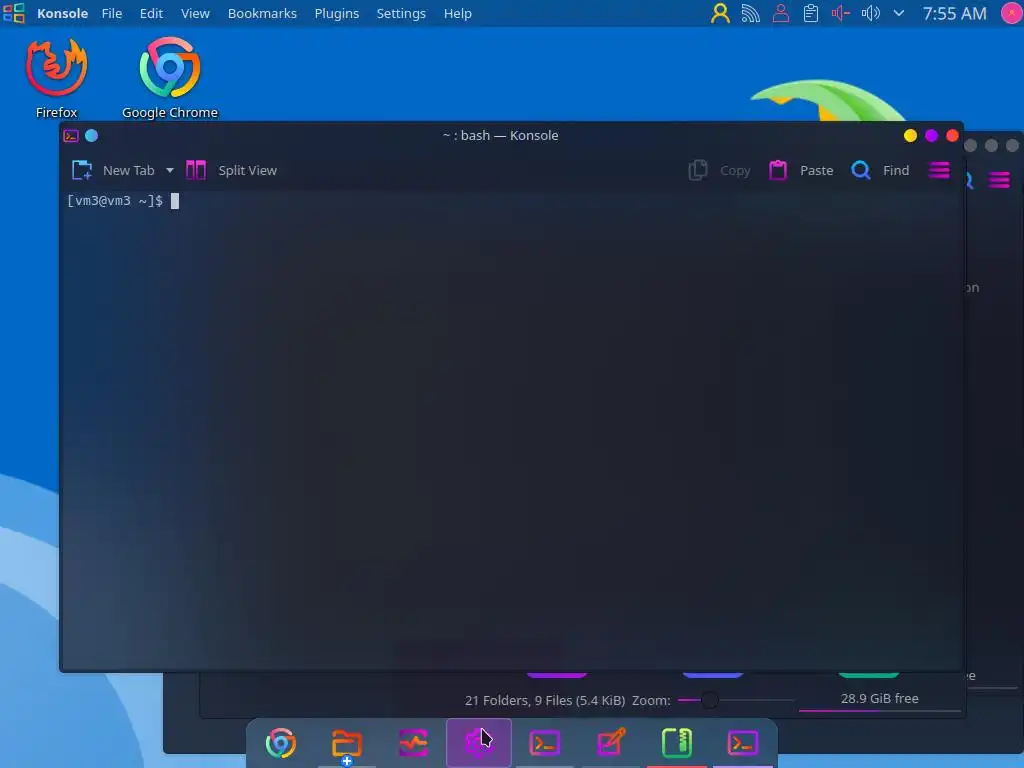This screenshot has height=768, width=1024.
Task: Open the text editor pencil dock icon
Action: click(611, 743)
